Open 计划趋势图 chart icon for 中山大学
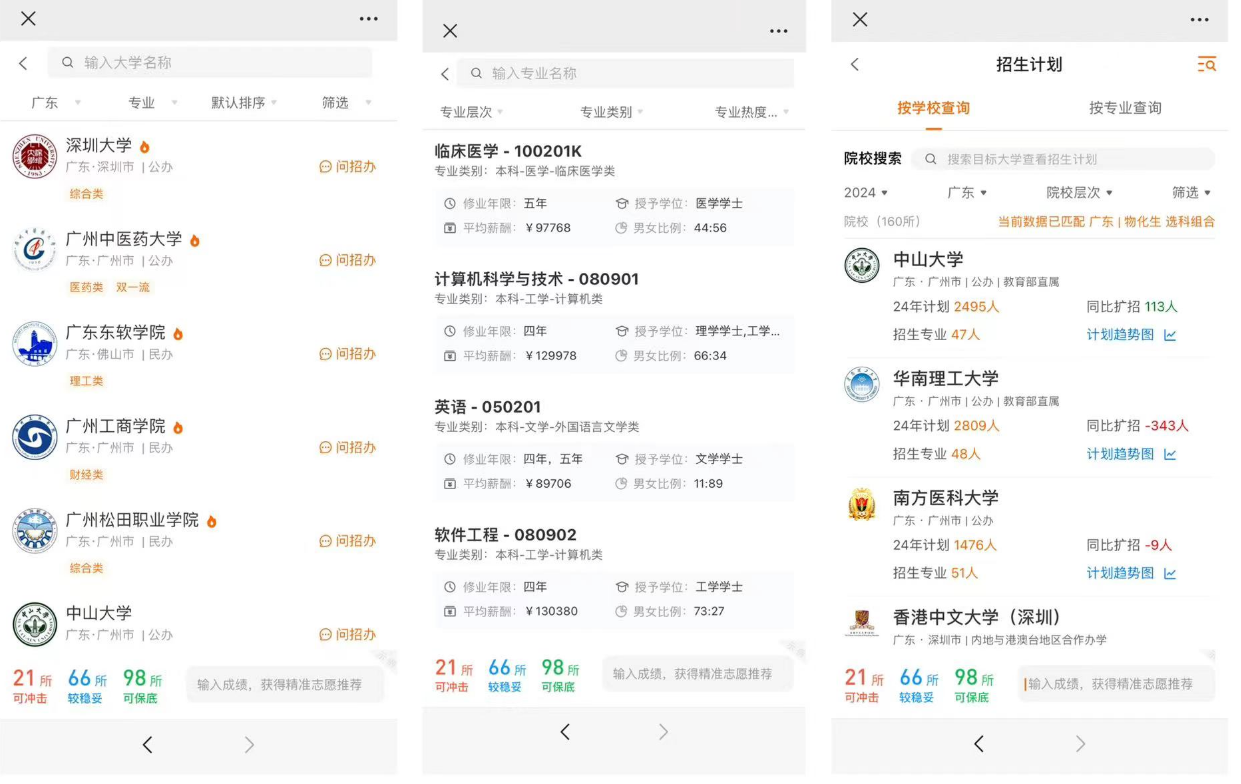This screenshot has width=1241, height=784. coord(1170,335)
